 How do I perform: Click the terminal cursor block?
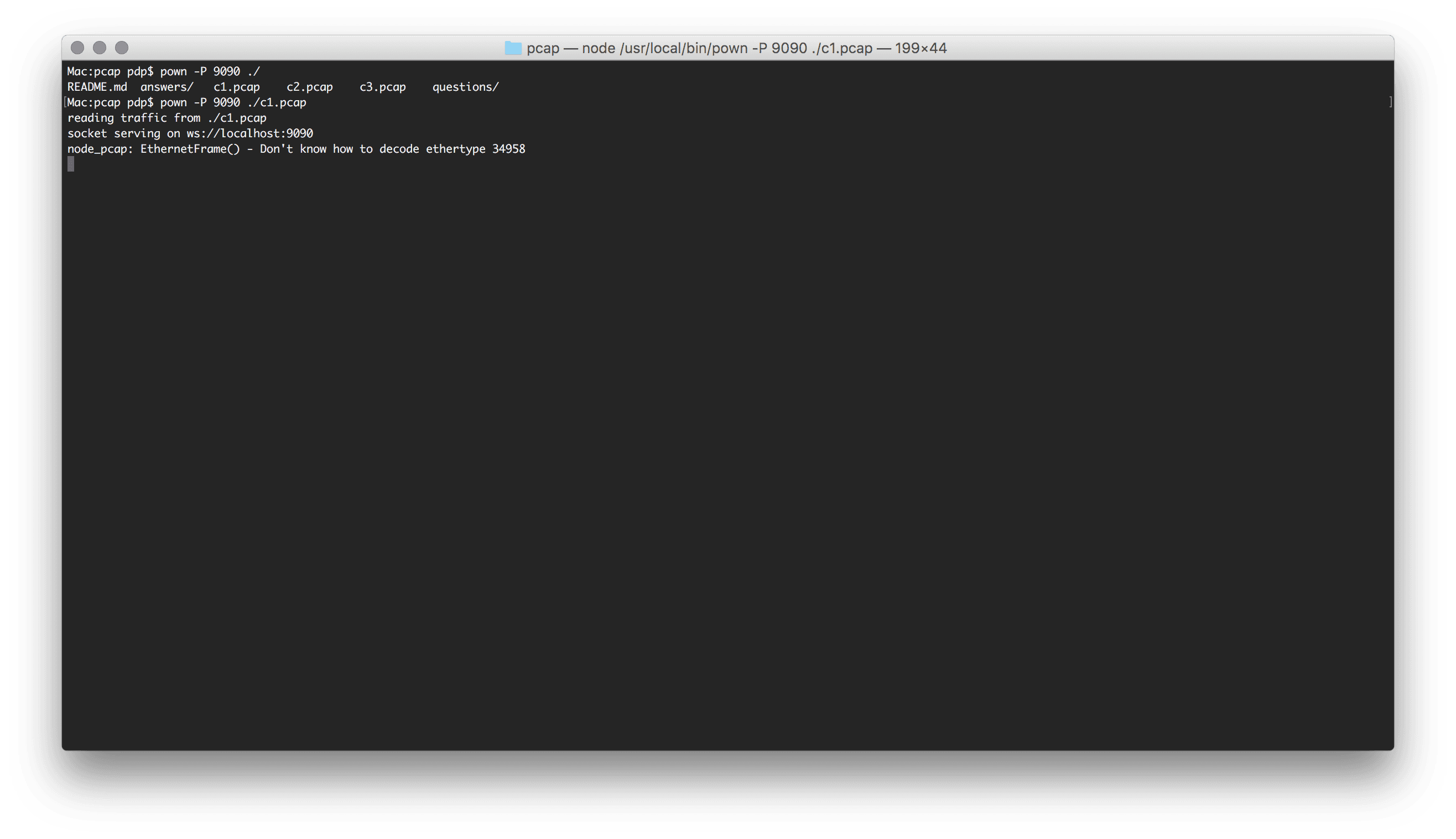[x=71, y=165]
